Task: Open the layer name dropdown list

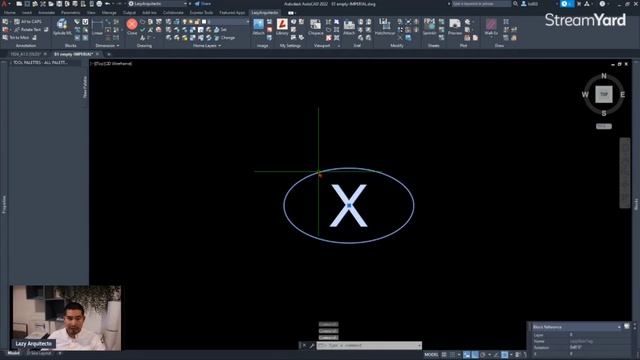Action: [x=247, y=22]
